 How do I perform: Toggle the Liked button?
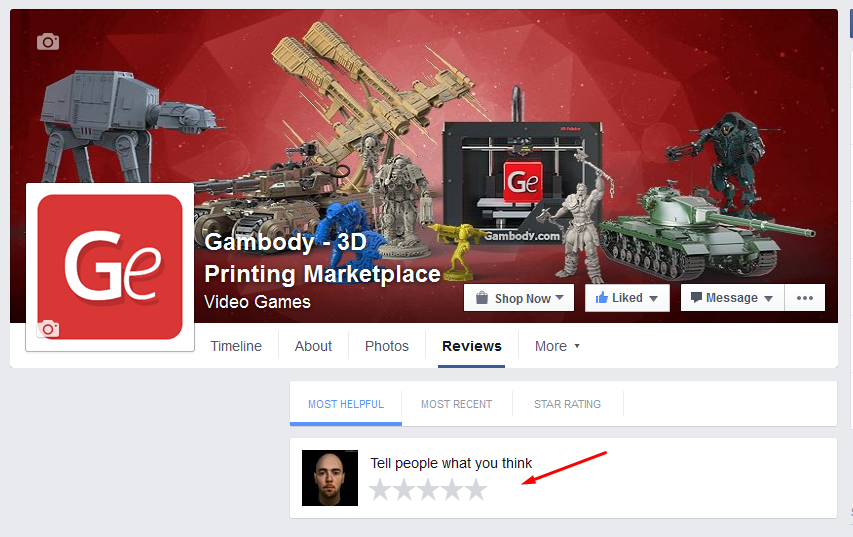click(627, 298)
